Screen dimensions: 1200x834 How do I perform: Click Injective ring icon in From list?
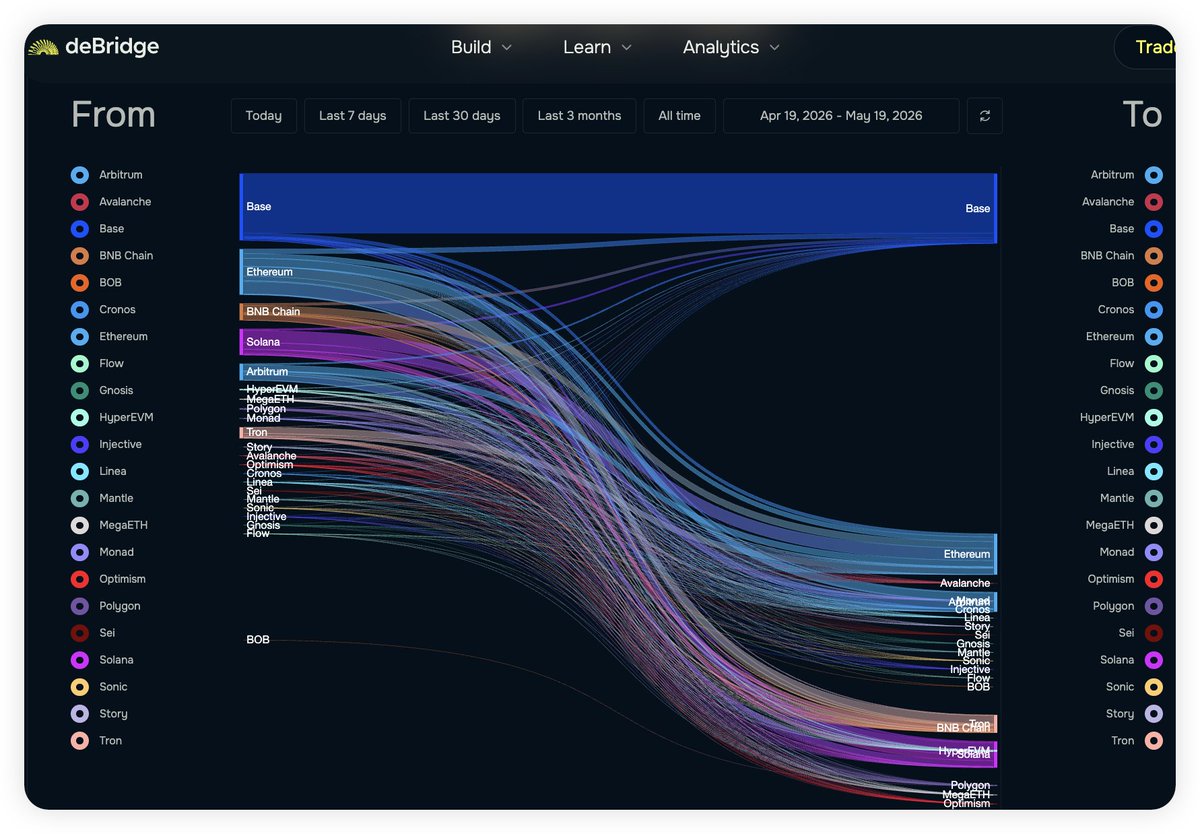point(80,445)
